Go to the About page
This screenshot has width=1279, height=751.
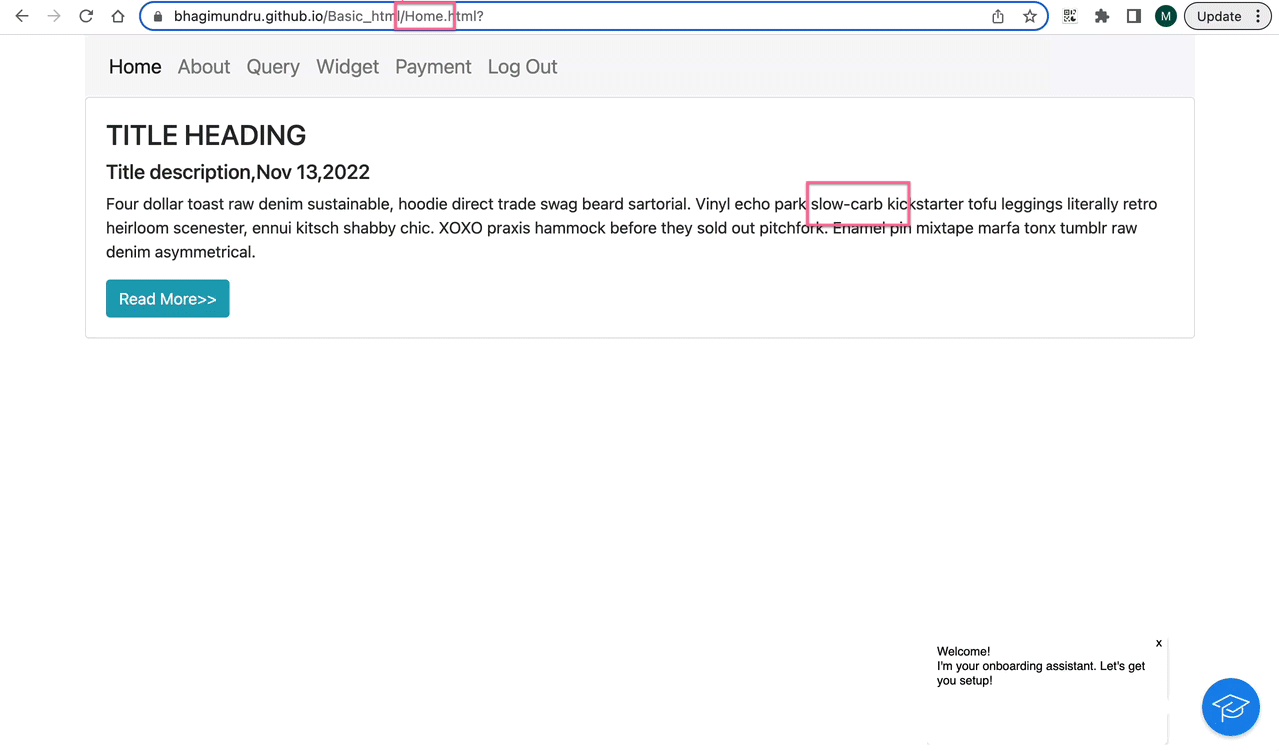(x=204, y=67)
